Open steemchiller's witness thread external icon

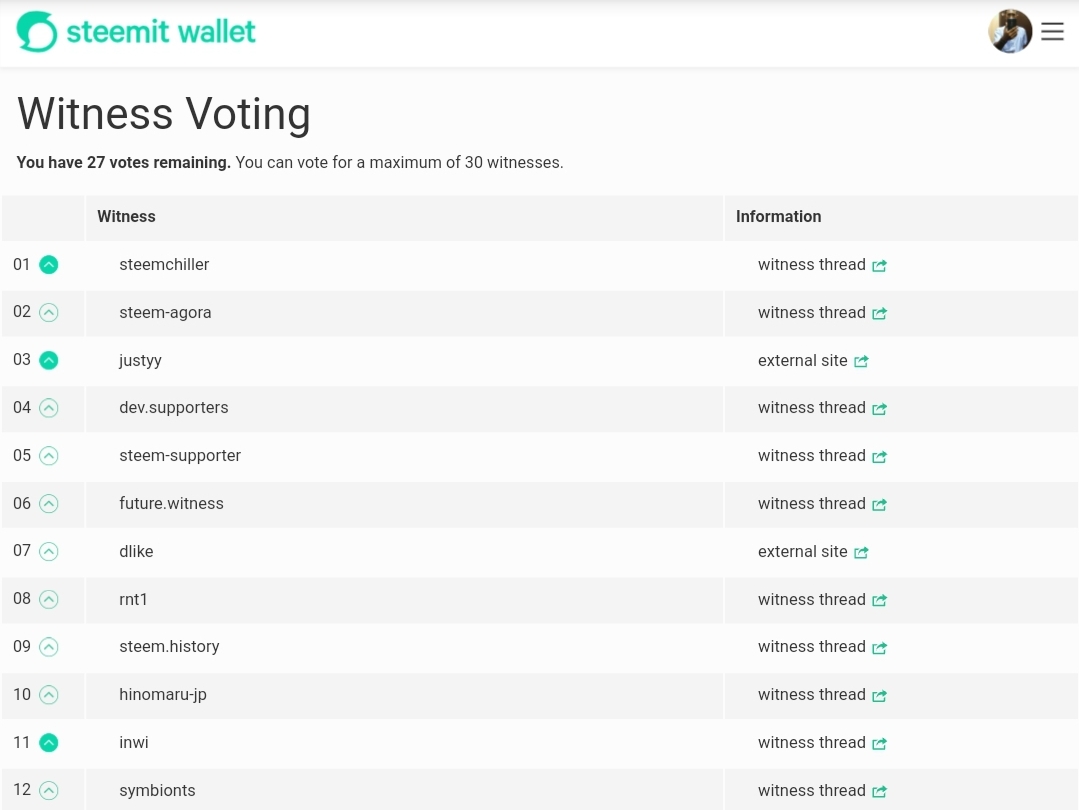880,266
